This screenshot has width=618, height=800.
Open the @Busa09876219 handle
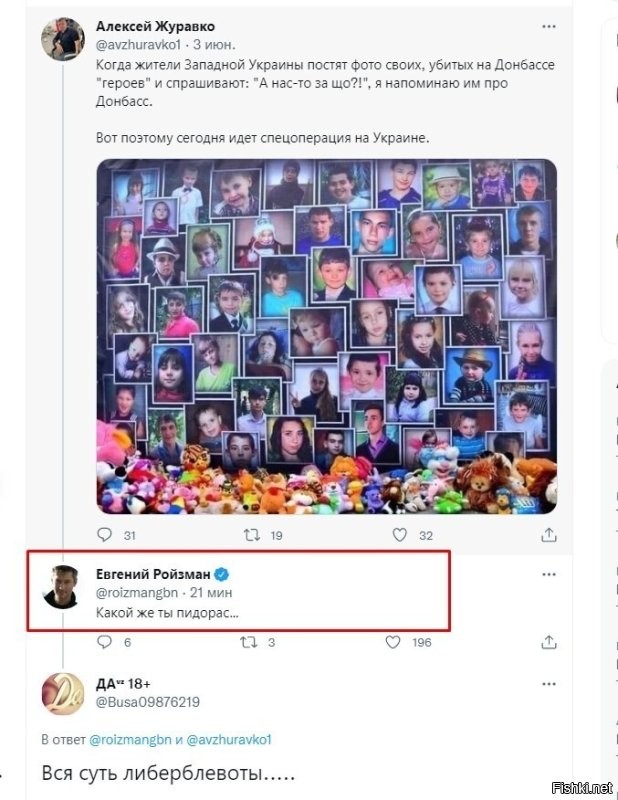coord(147,702)
